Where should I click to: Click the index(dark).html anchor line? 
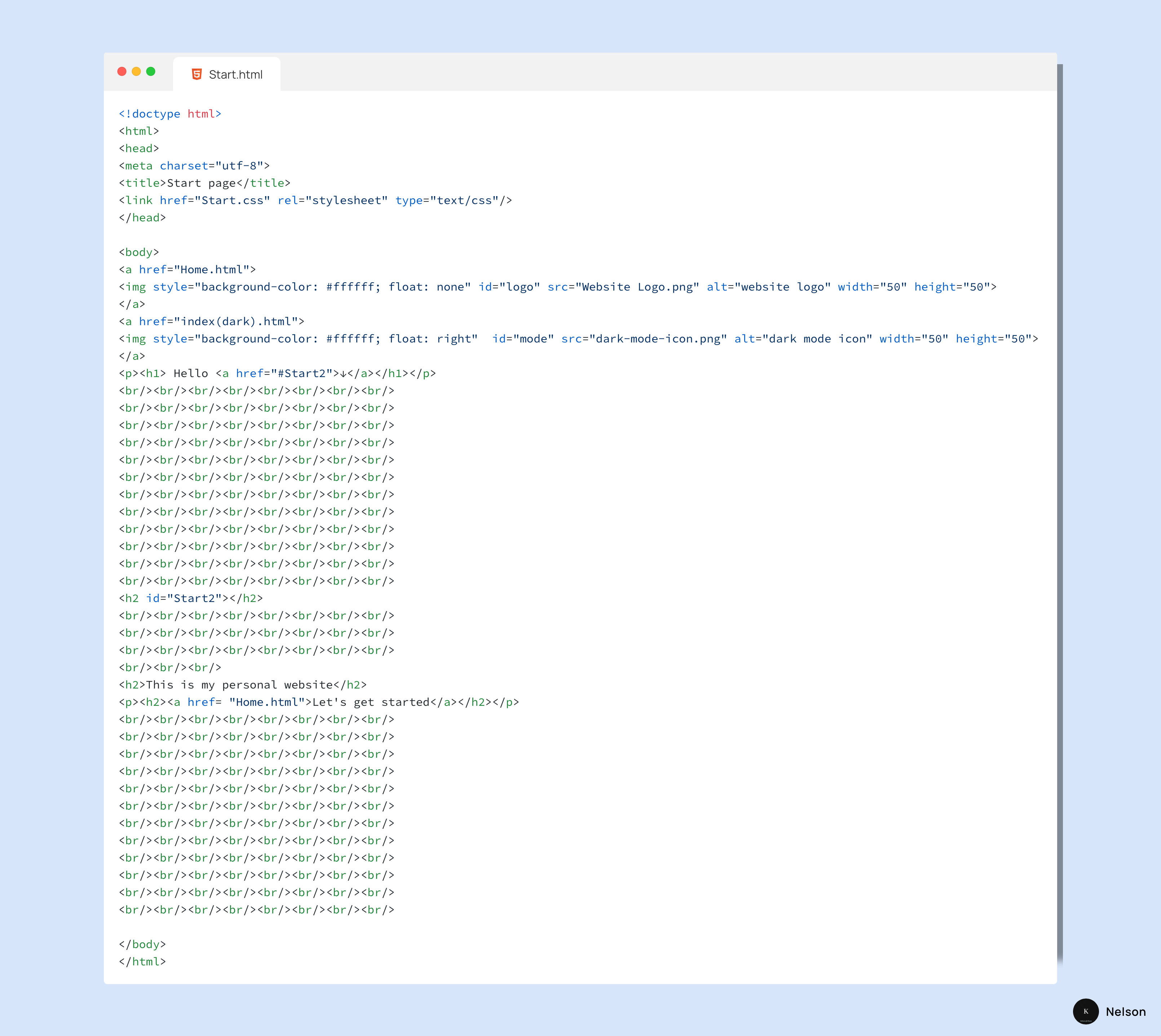coord(211,322)
